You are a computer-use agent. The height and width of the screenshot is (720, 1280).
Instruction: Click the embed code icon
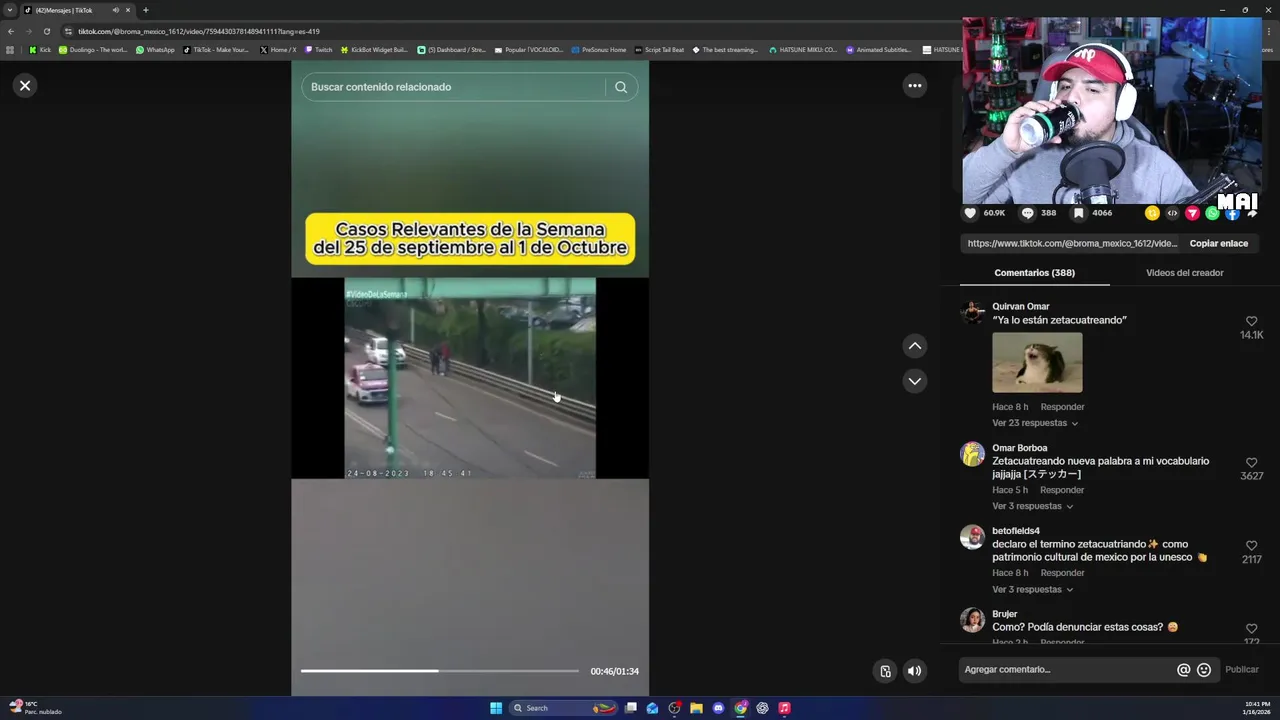[1172, 213]
